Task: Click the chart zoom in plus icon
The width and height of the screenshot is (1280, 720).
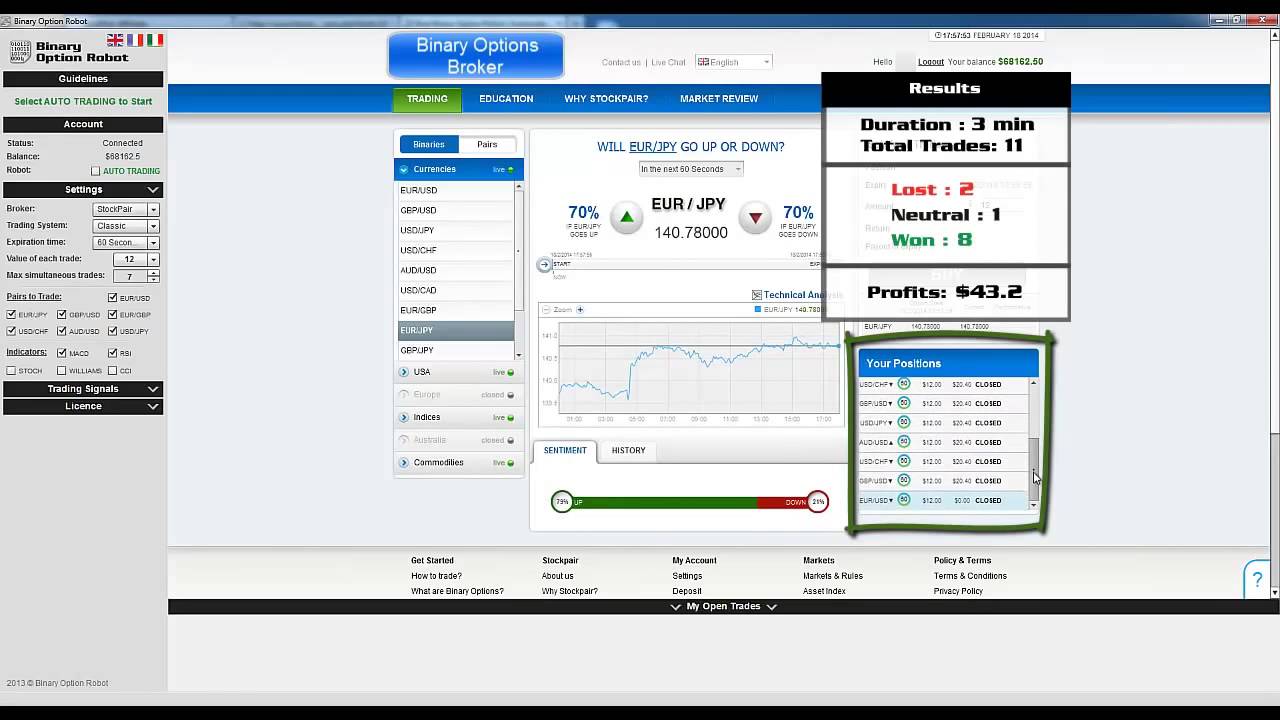Action: pyautogui.click(x=580, y=310)
